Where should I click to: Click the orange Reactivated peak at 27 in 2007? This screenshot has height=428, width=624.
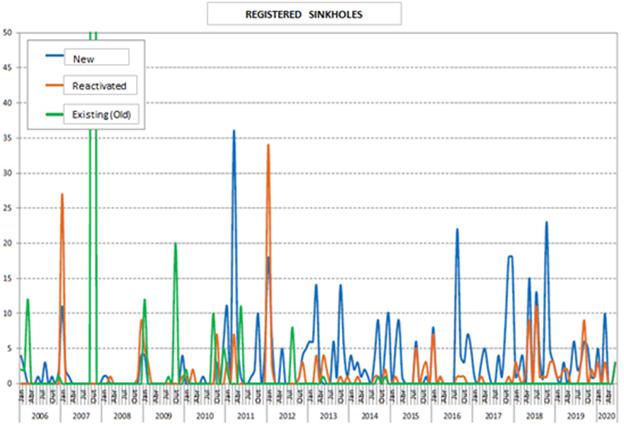pos(62,194)
